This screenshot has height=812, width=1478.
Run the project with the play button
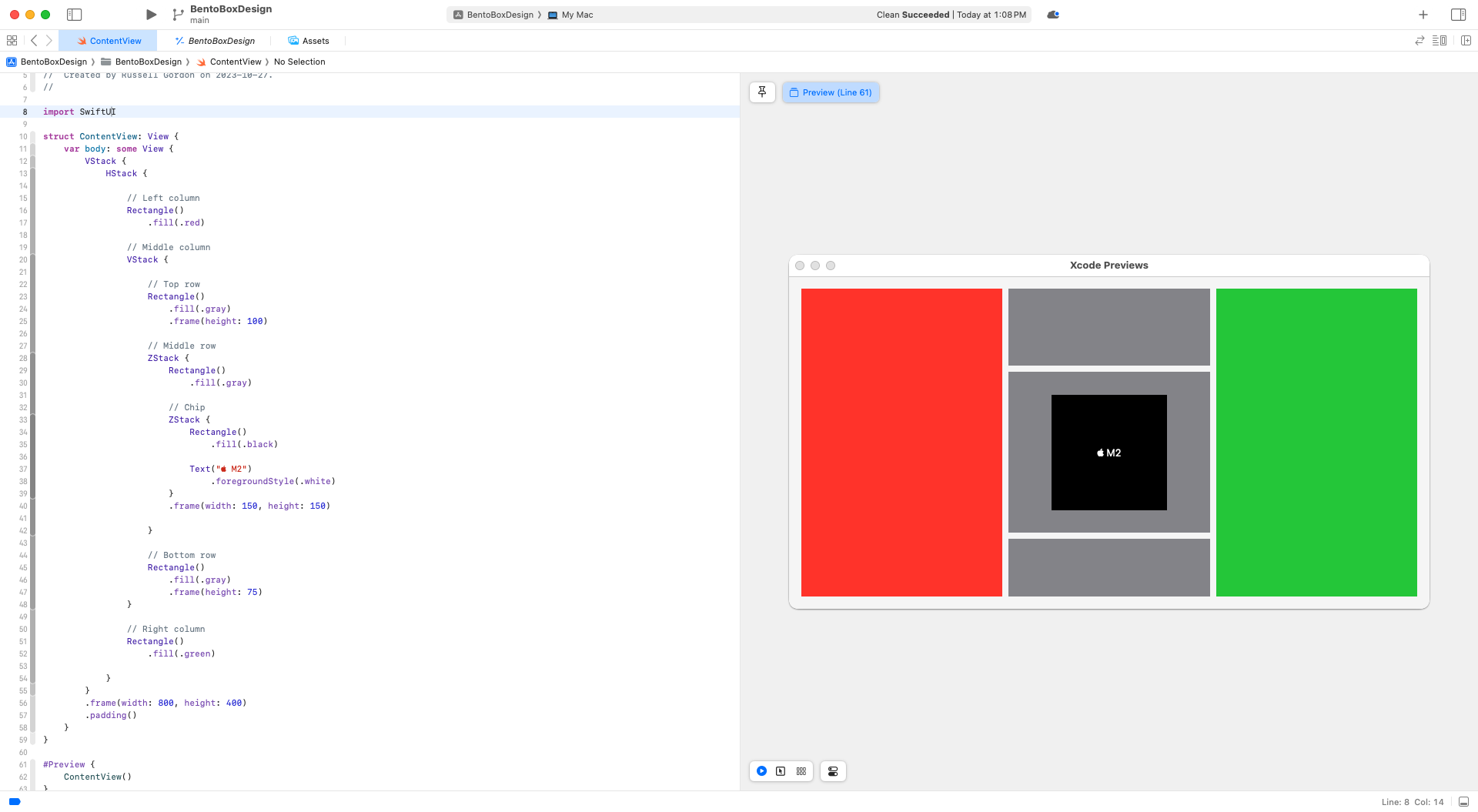click(x=151, y=15)
